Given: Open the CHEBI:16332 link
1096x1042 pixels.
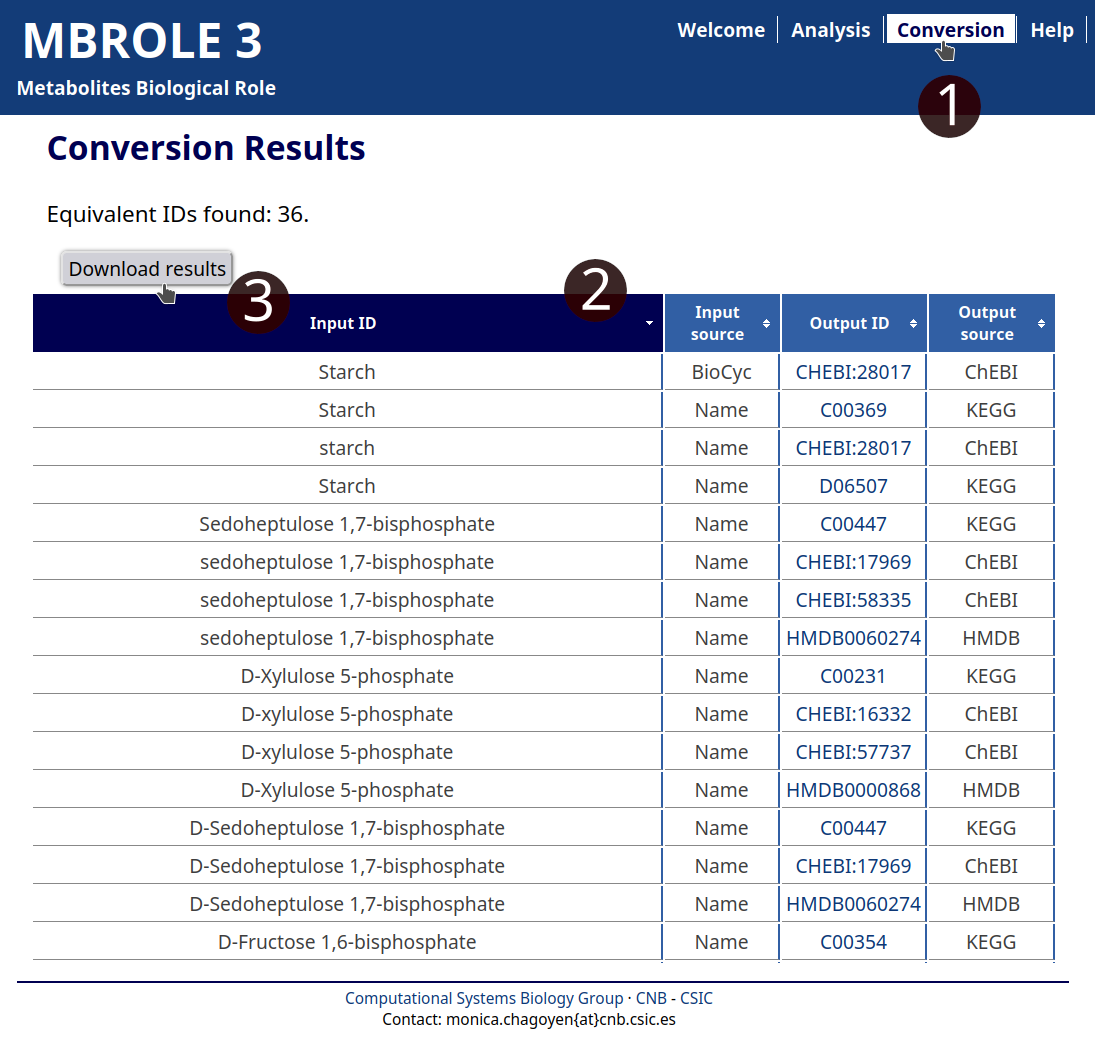Looking at the screenshot, I should pos(853,714).
